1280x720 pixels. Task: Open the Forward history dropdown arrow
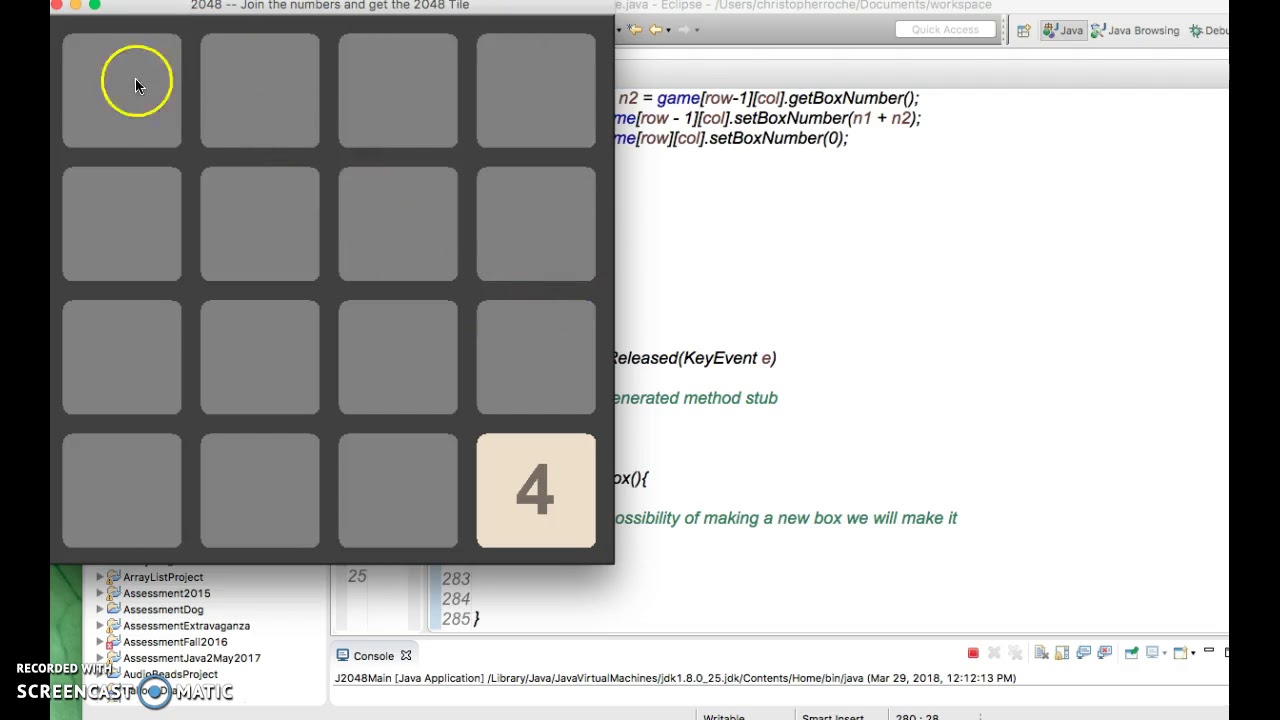click(x=697, y=30)
